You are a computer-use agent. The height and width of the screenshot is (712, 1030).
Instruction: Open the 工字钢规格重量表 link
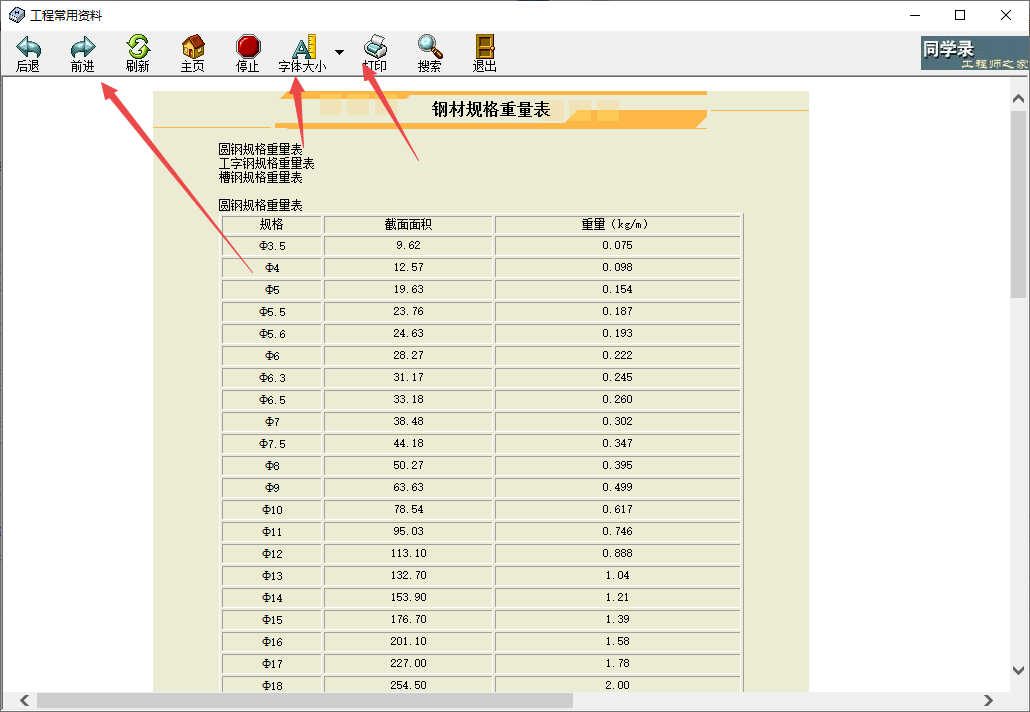266,163
